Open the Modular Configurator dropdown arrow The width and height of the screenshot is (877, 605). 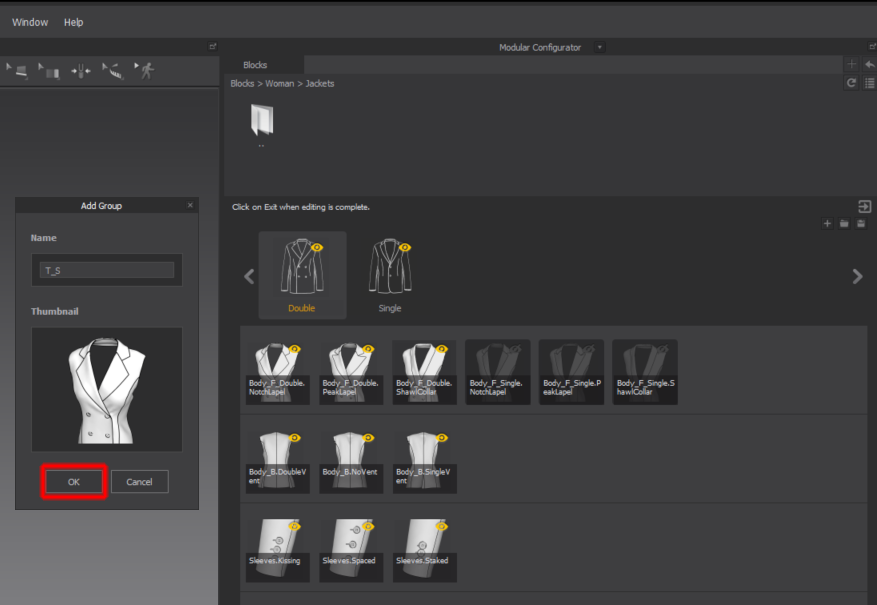599,46
